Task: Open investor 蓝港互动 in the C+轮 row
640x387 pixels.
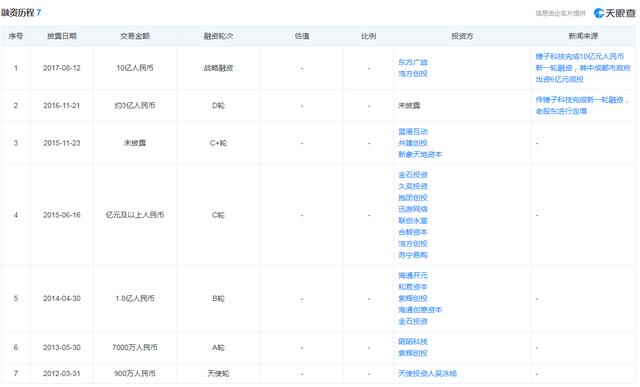Action: pos(413,131)
